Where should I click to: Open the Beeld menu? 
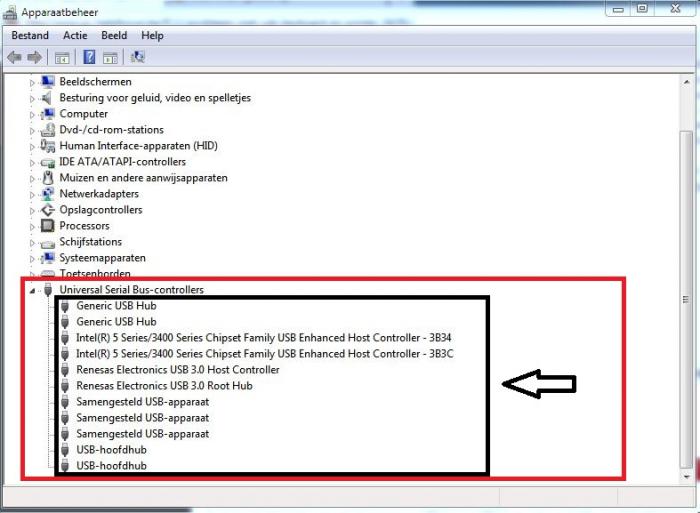114,35
